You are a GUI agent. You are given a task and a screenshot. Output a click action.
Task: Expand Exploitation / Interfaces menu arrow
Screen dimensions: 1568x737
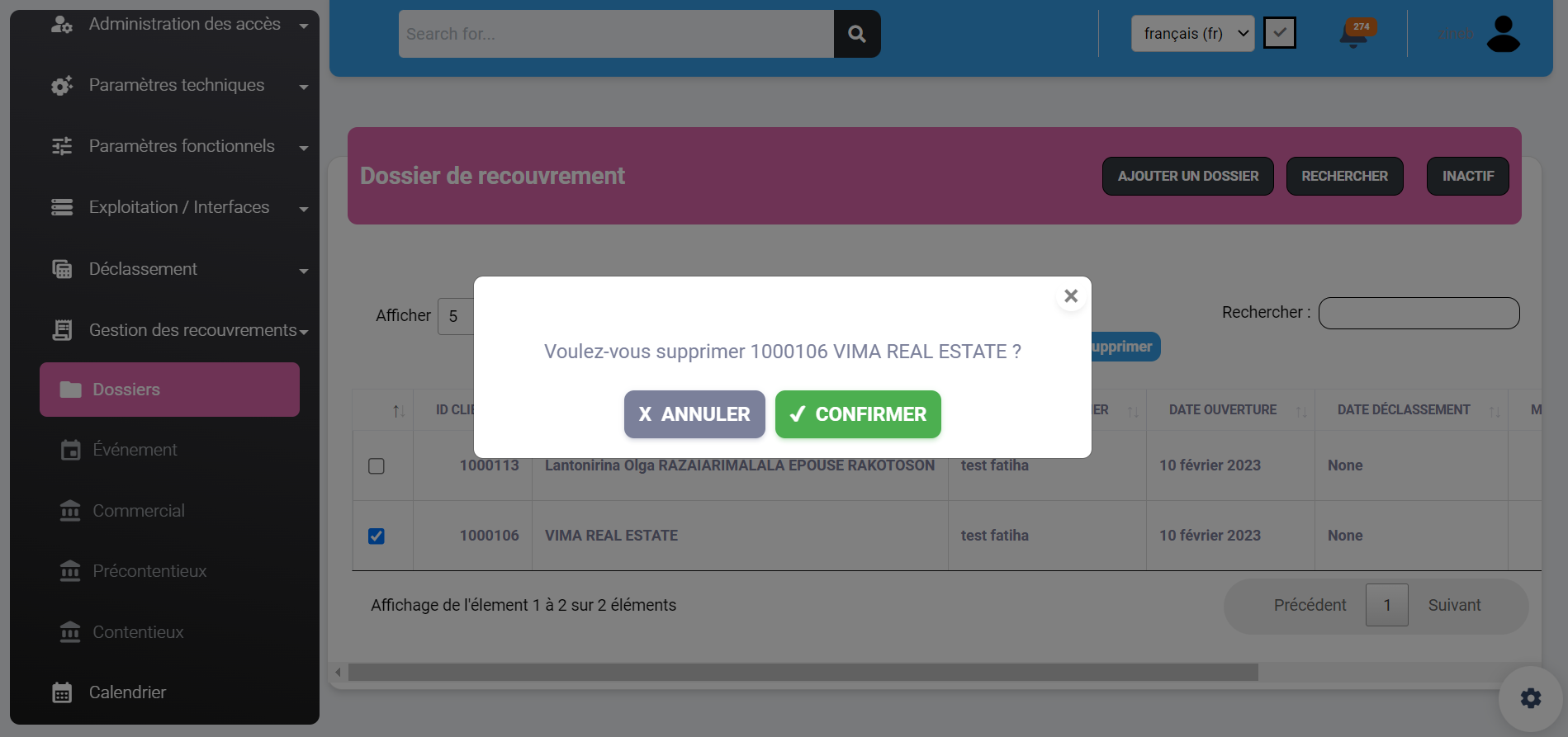click(x=303, y=209)
